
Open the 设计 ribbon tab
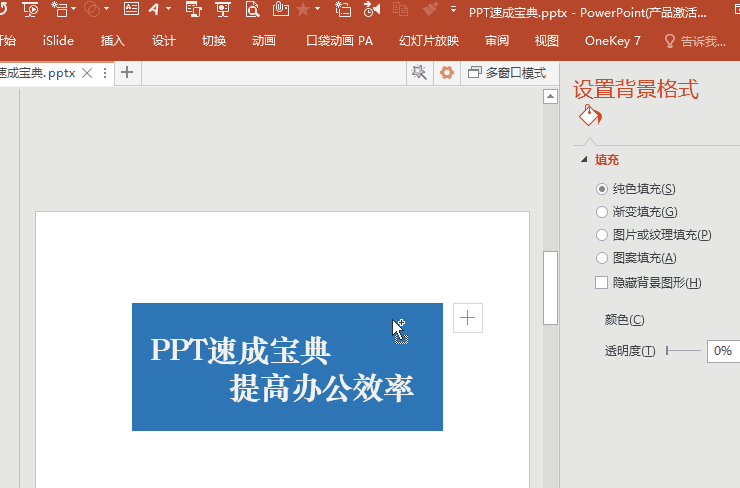click(x=164, y=41)
